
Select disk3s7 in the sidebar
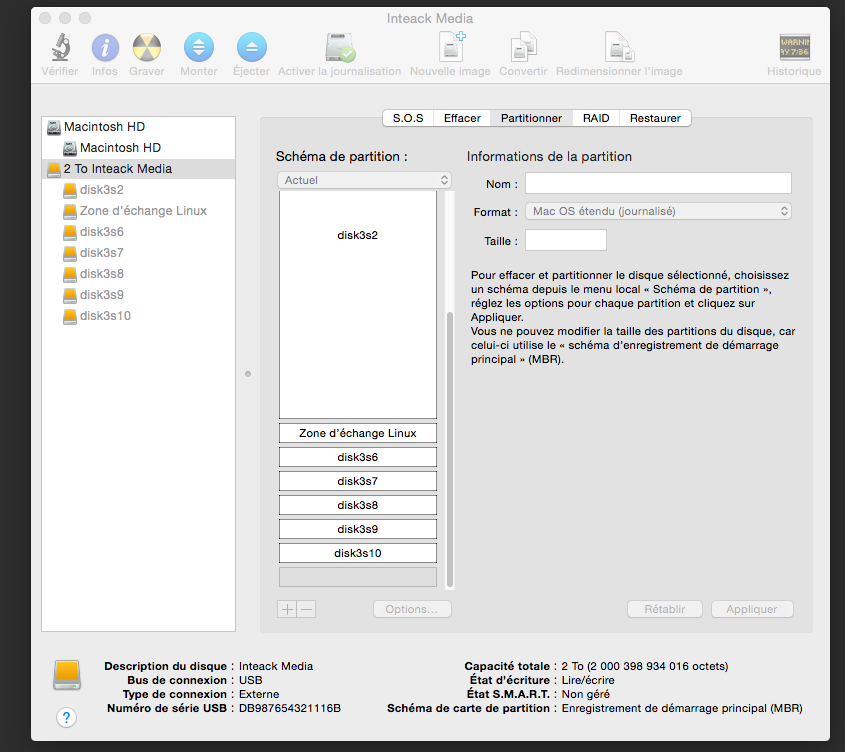(138, 253)
